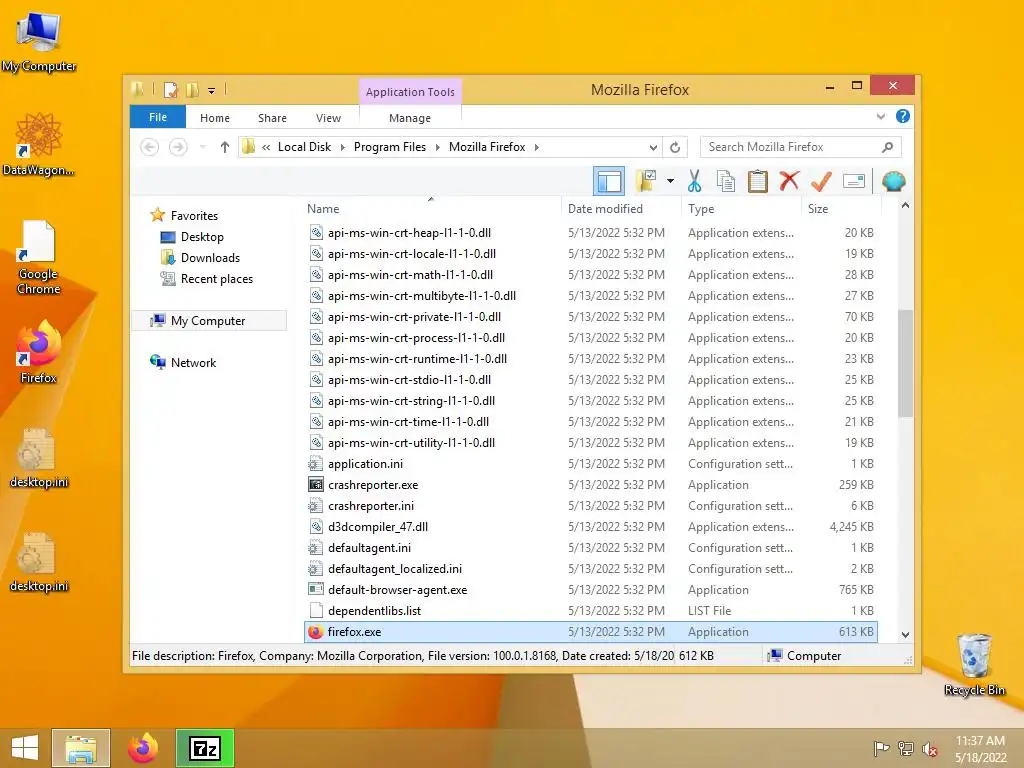
Task: Click the vertical scrollbar thumb
Action: click(x=905, y=363)
